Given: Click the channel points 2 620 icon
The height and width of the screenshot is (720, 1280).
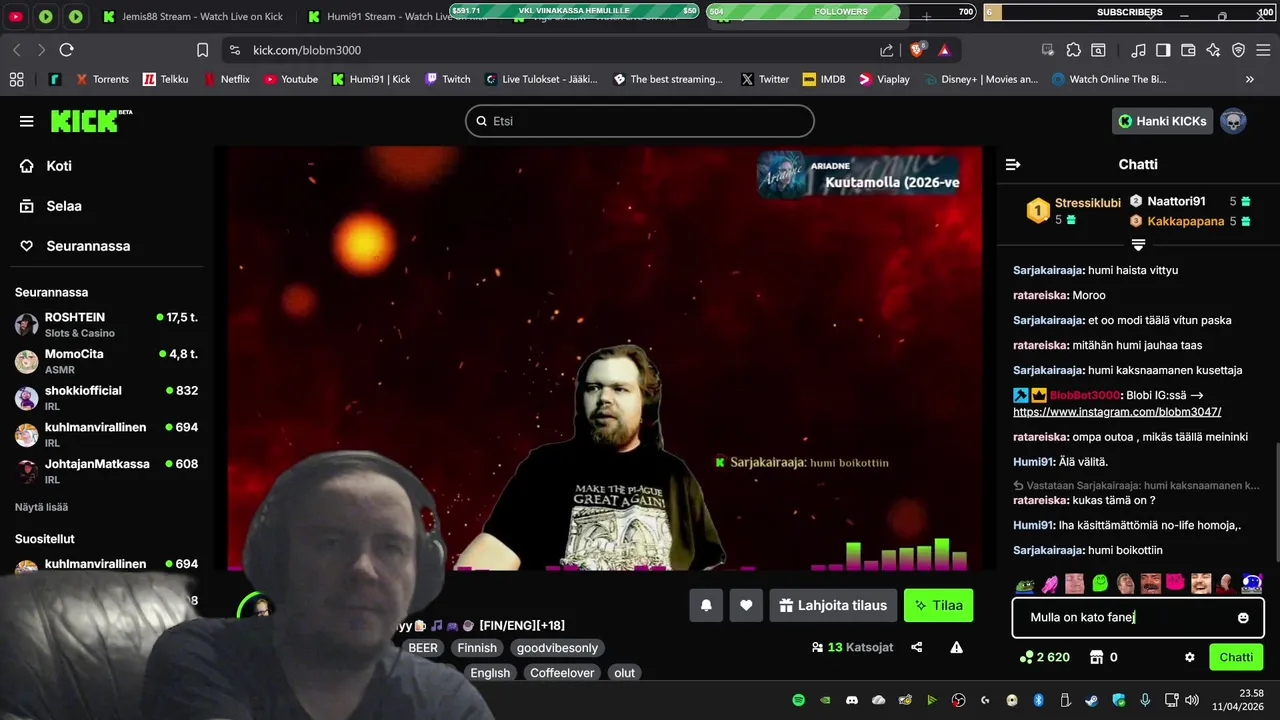Looking at the screenshot, I should coord(1026,657).
